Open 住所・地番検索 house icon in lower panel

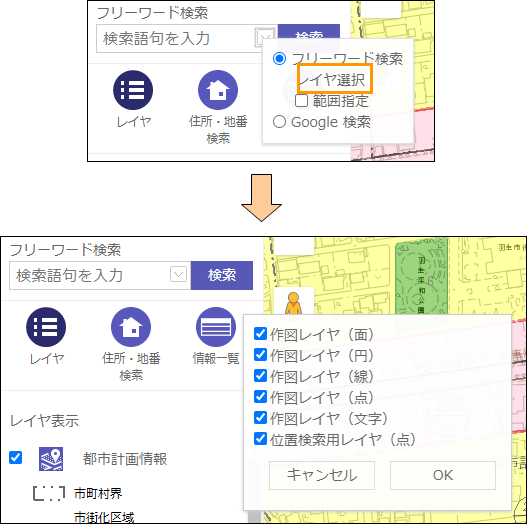click(131, 327)
